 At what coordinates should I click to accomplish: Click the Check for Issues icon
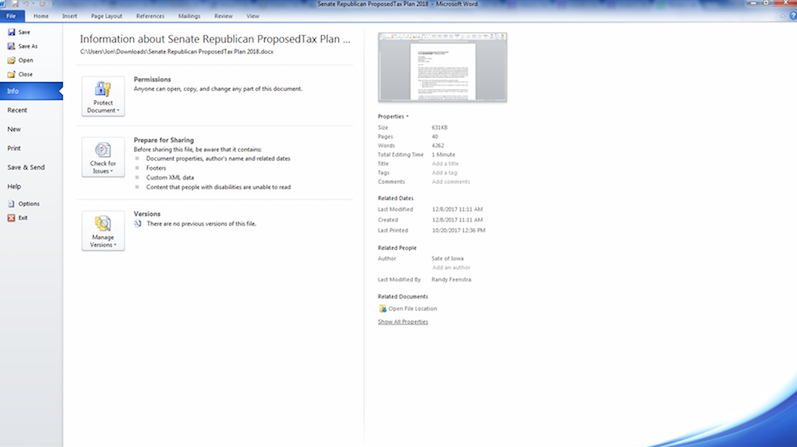point(103,150)
